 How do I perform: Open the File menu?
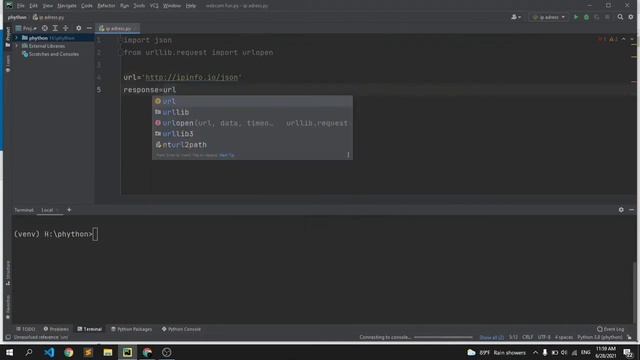tap(20, 6)
